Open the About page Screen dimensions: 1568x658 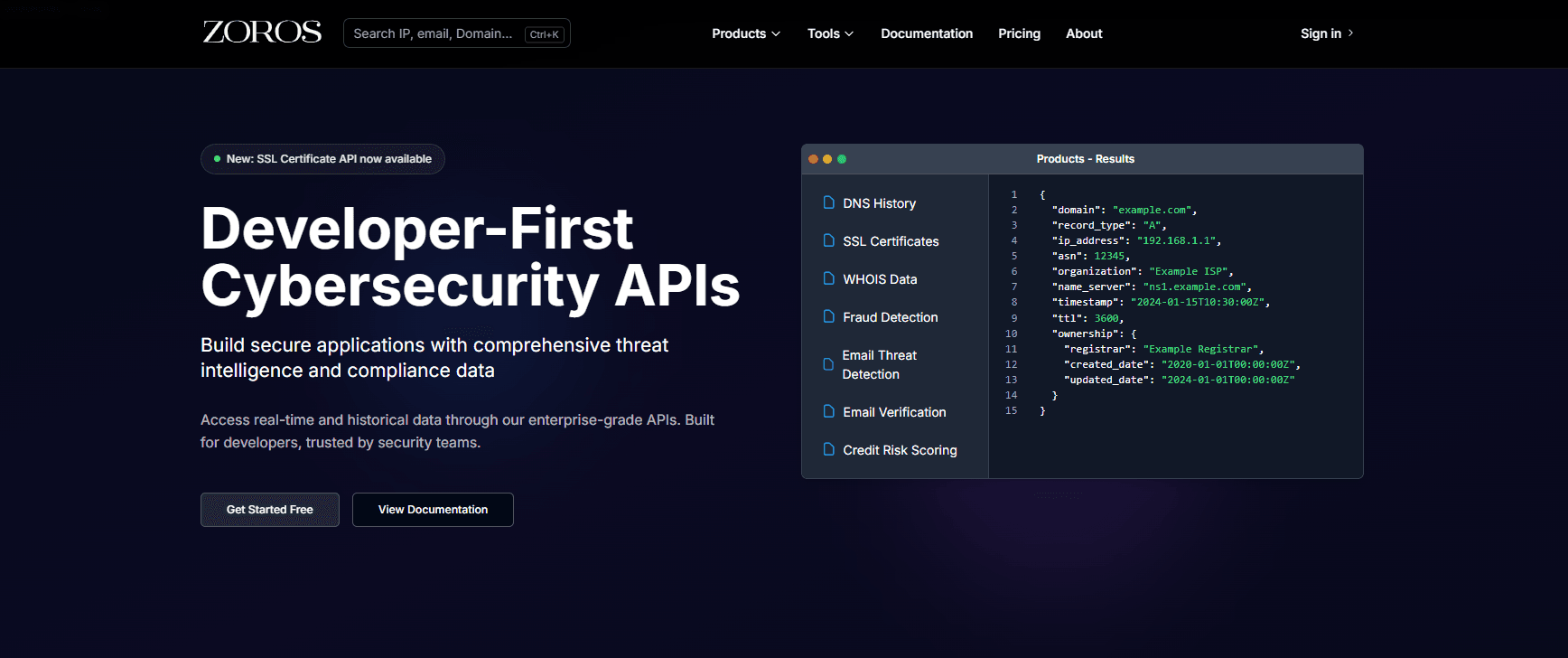(x=1084, y=33)
